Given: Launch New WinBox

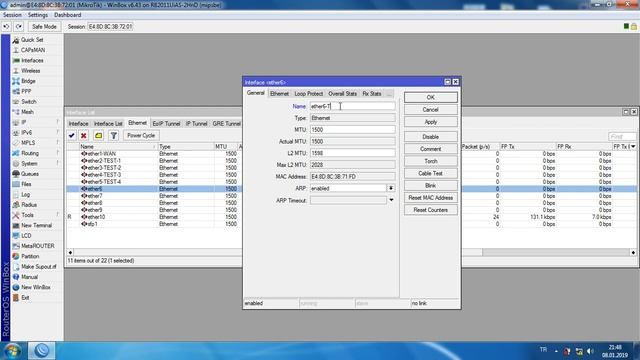Looking at the screenshot, I should point(36,287).
